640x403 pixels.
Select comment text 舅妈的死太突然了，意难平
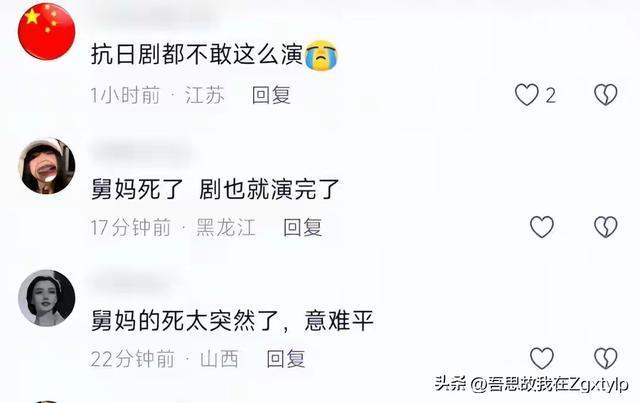coord(232,321)
